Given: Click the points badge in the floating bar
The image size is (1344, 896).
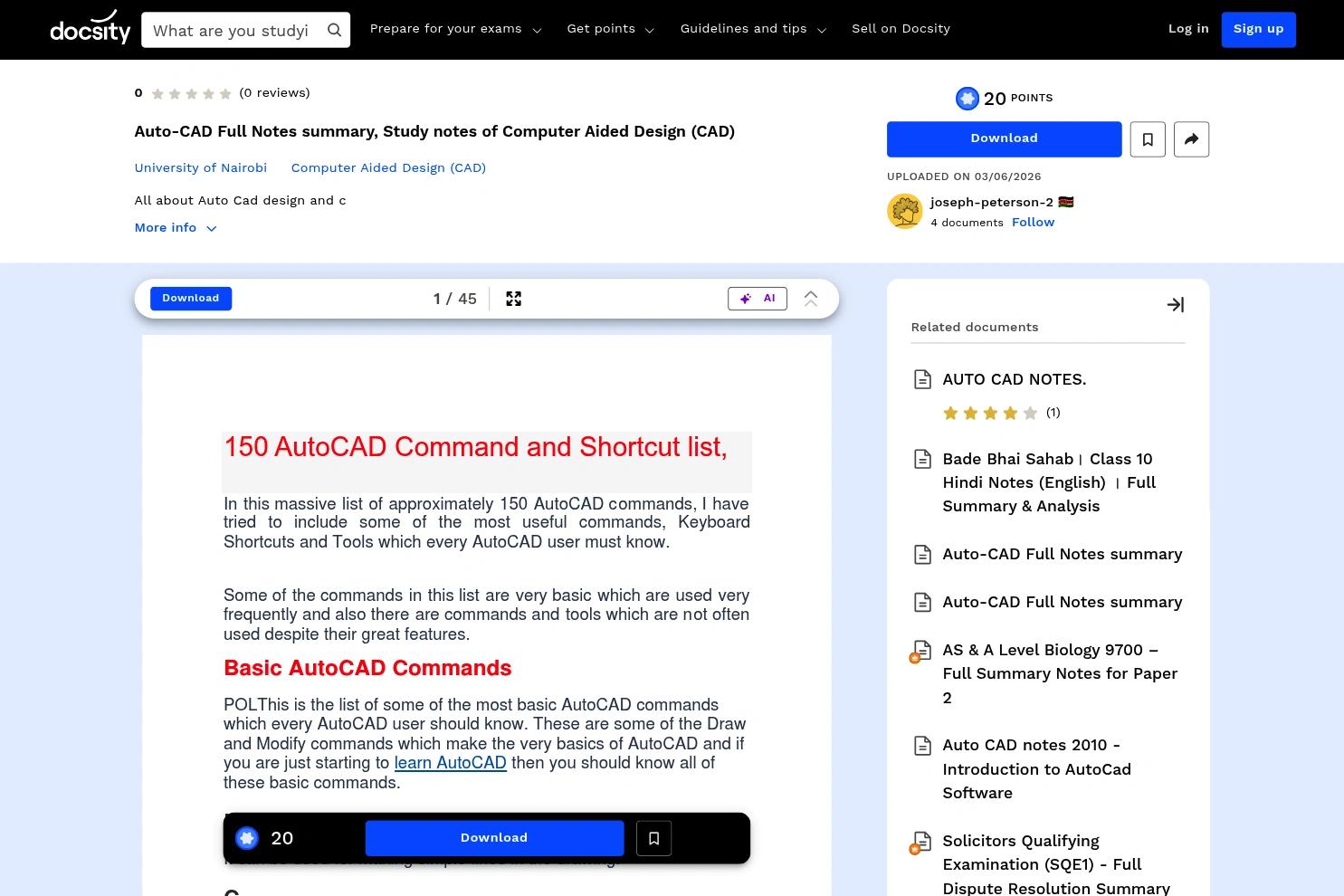Looking at the screenshot, I should tap(246, 839).
